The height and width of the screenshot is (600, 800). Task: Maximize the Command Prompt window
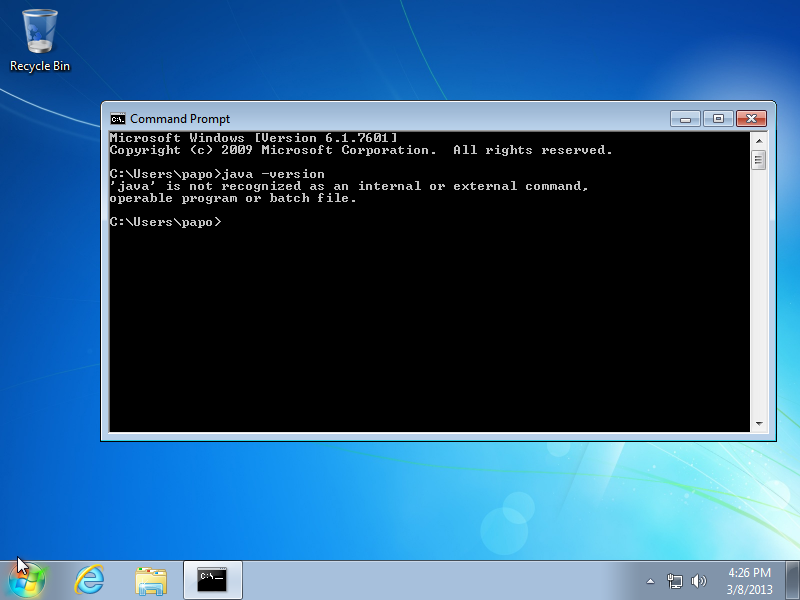718,119
